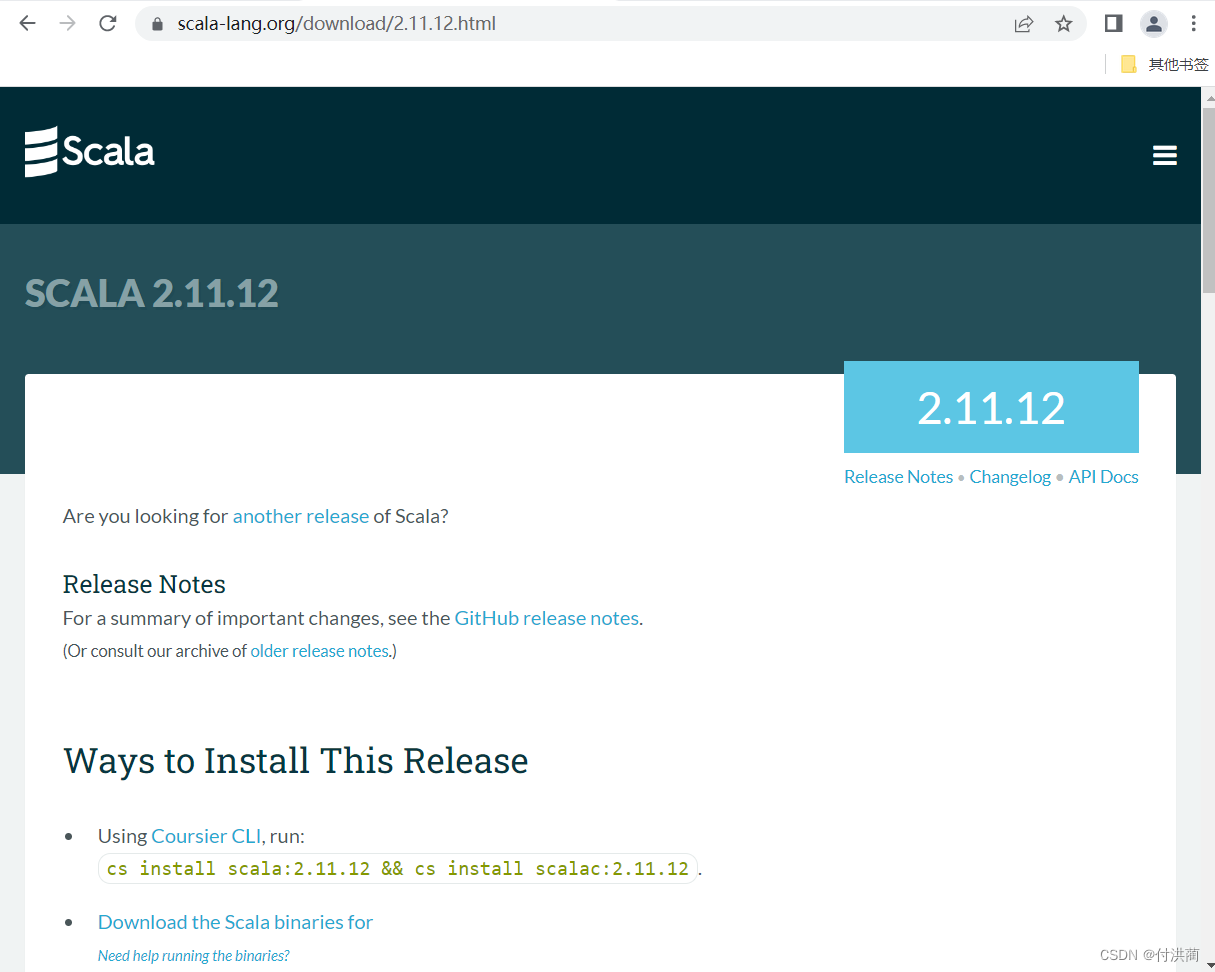The width and height of the screenshot is (1215, 972).
Task: Click the browser back arrow
Action: pyautogui.click(x=27, y=23)
